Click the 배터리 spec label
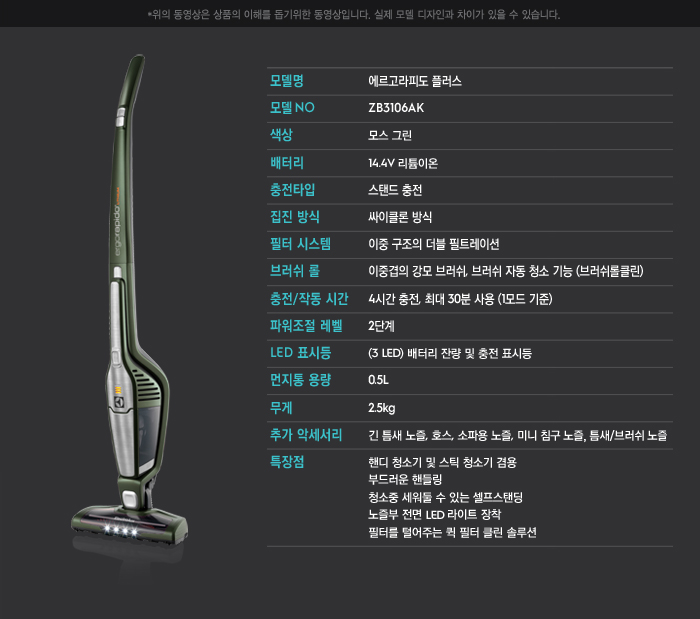The width and height of the screenshot is (700, 619). [287, 163]
